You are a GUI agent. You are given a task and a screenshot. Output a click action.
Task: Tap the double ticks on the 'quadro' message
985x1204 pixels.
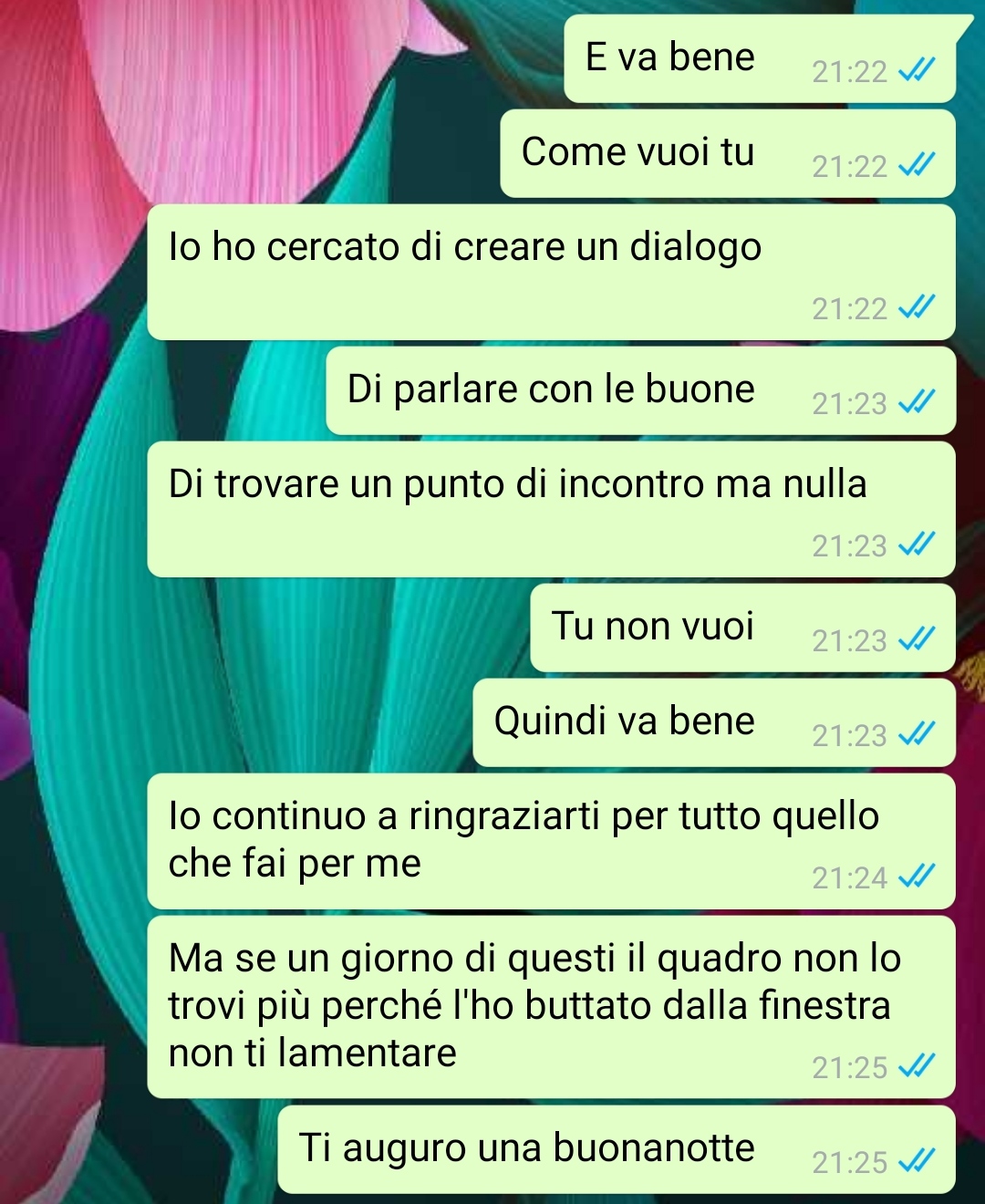[x=917, y=1066]
